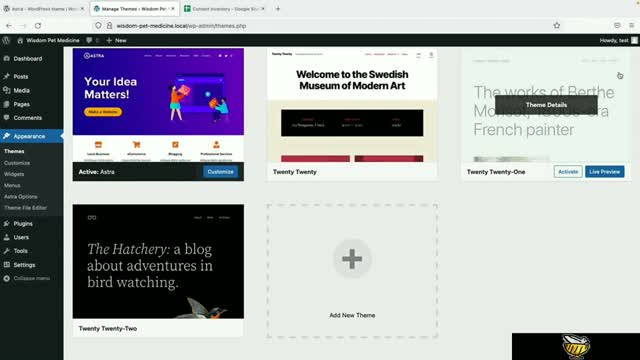The image size is (640, 360).
Task: Open Comments menu in sidebar
Action: pyautogui.click(x=28, y=118)
